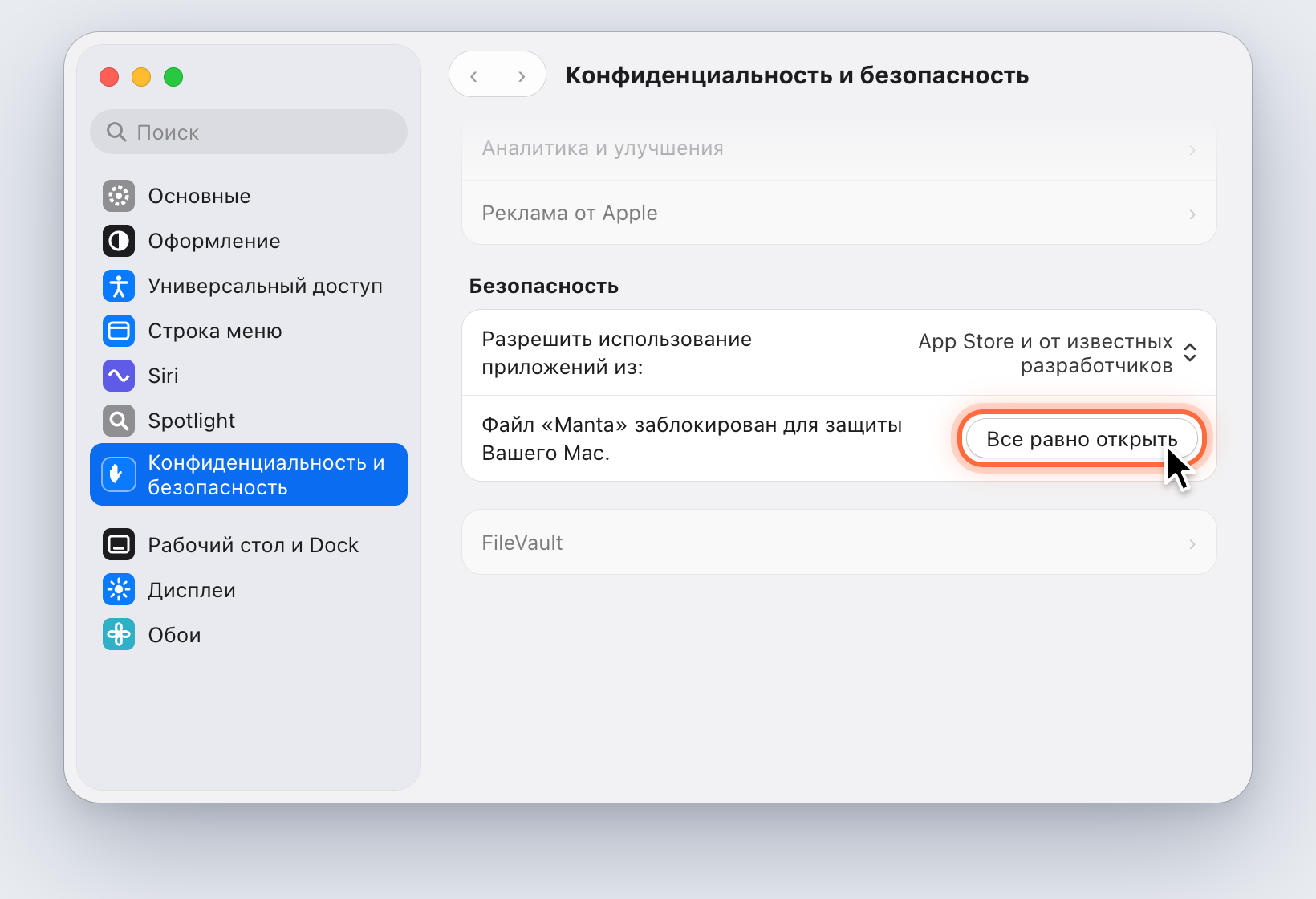
Task: Click the Accessibility icon (Универсальный доступ)
Action: 119,286
